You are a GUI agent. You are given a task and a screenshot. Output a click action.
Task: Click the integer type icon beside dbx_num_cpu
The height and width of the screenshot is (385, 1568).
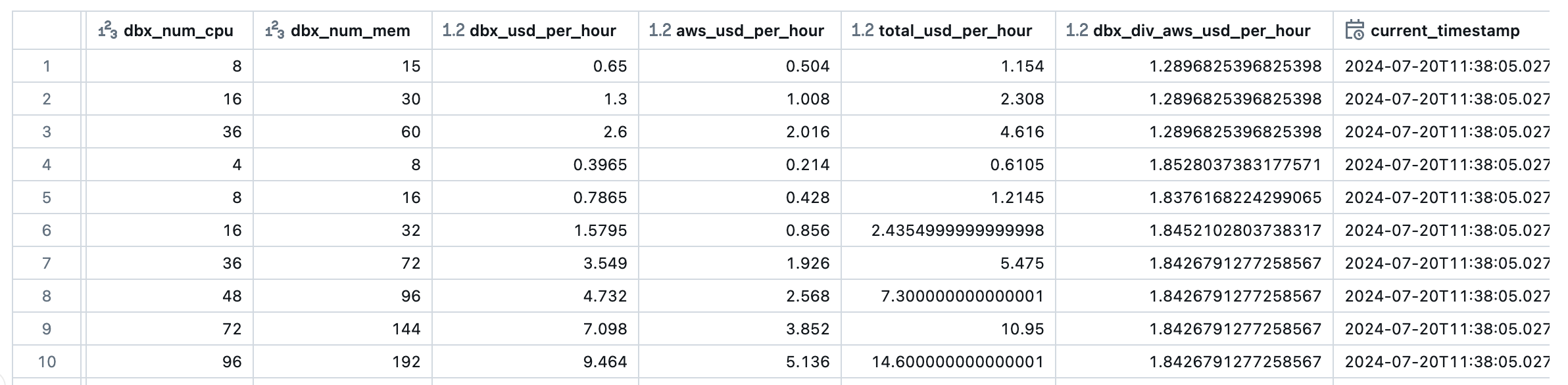coord(107,30)
